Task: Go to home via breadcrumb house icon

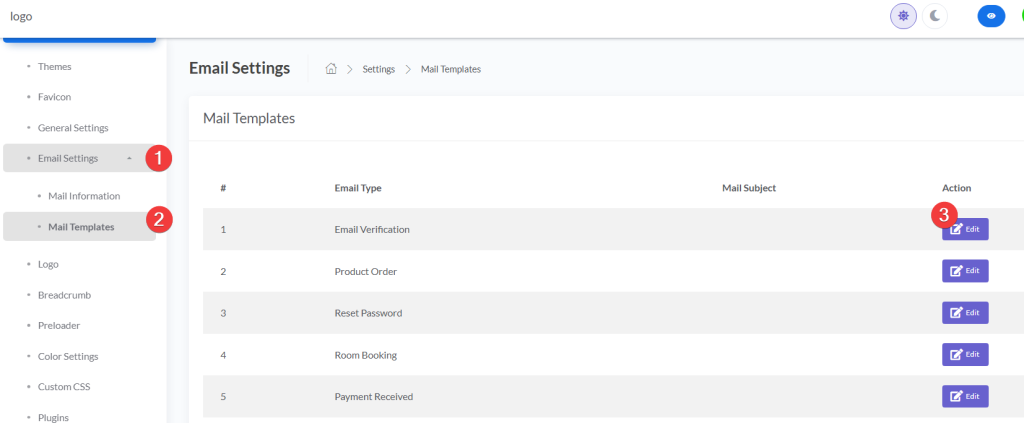Action: (331, 69)
